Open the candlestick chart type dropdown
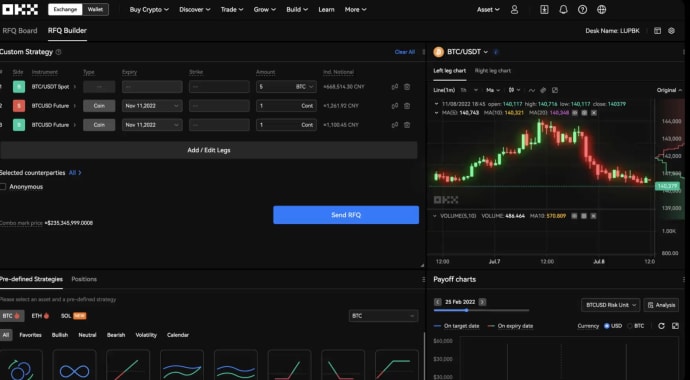Image resolution: width=690 pixels, height=380 pixels. 514,90
